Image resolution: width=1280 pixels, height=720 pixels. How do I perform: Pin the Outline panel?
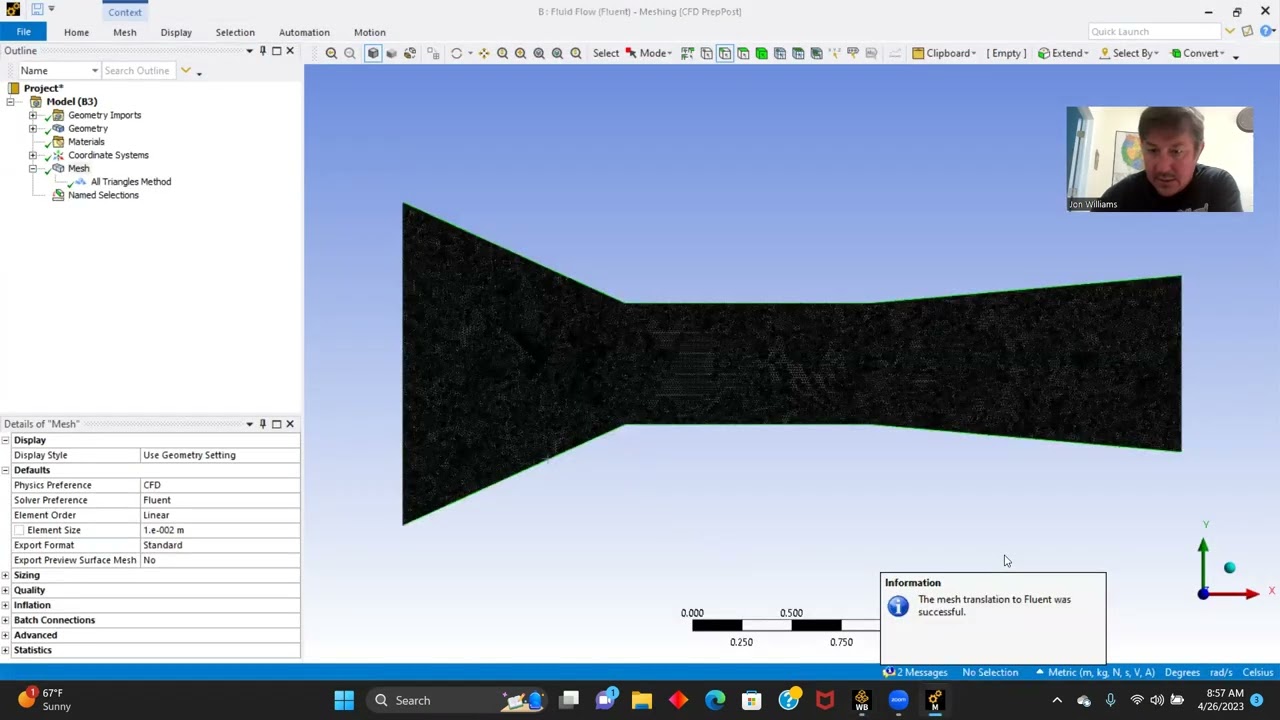pyautogui.click(x=263, y=51)
